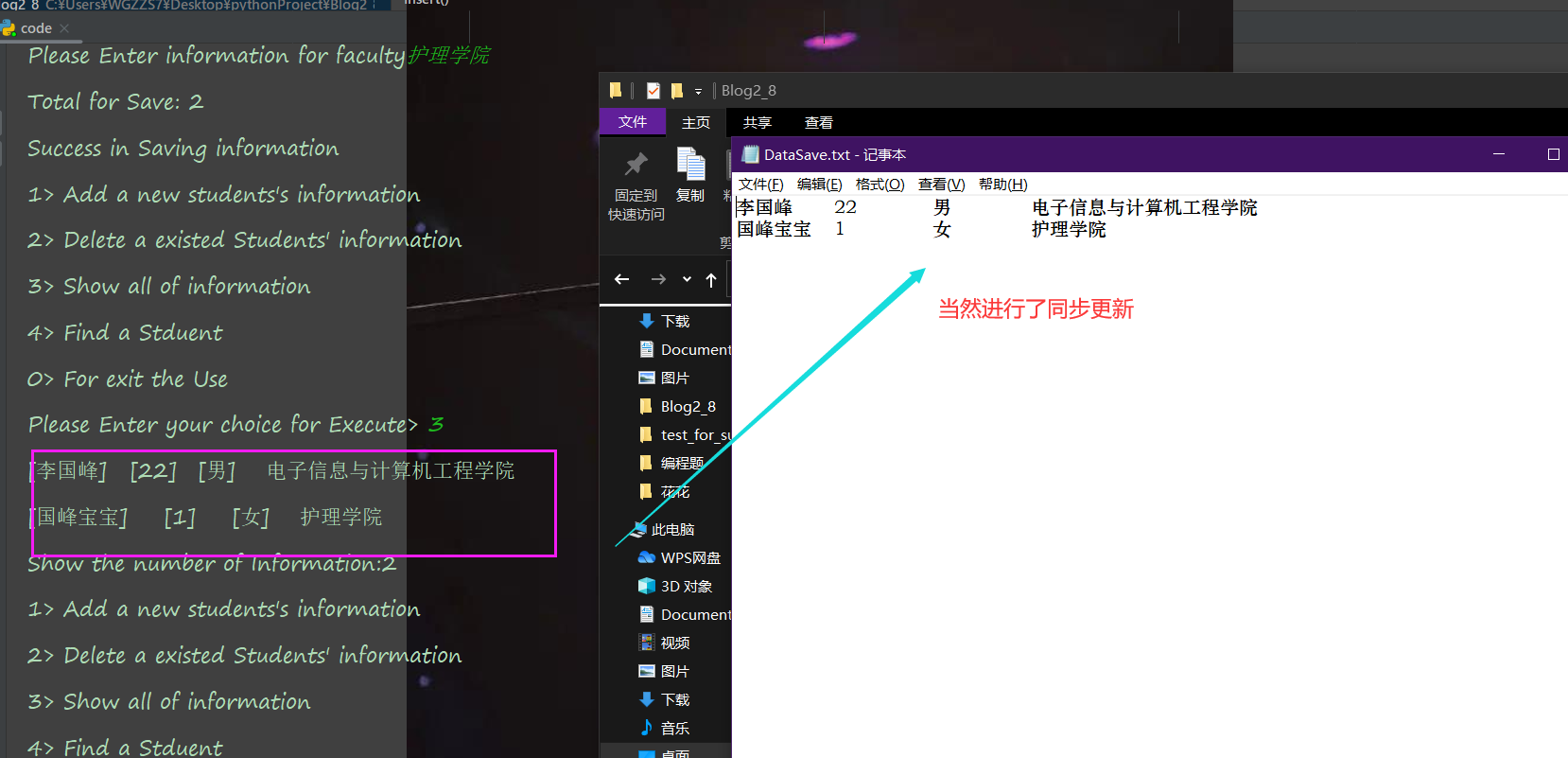Screen dimensions: 1568x758
Task: Click the Notepad icon in DataSave.txt title bar
Action: coord(751,154)
